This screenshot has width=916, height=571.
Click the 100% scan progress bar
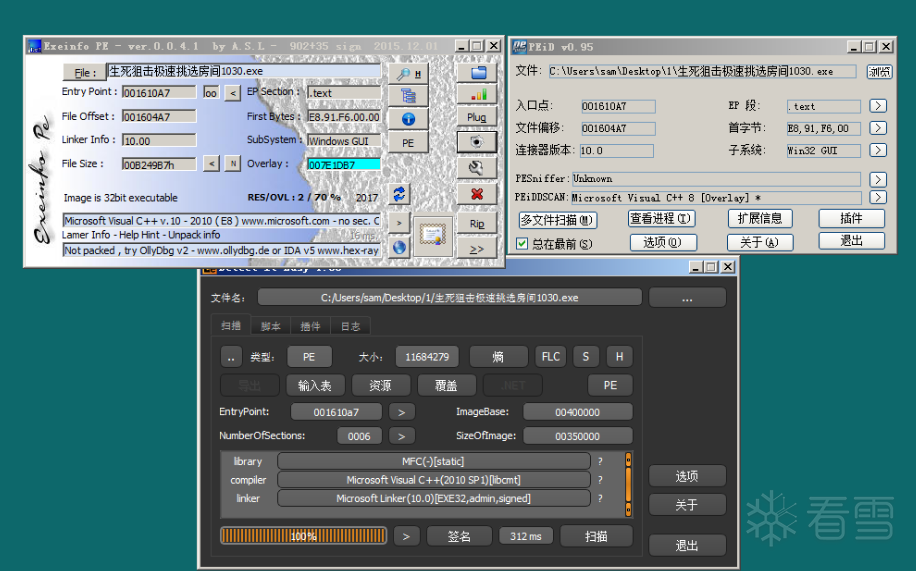coord(303,536)
